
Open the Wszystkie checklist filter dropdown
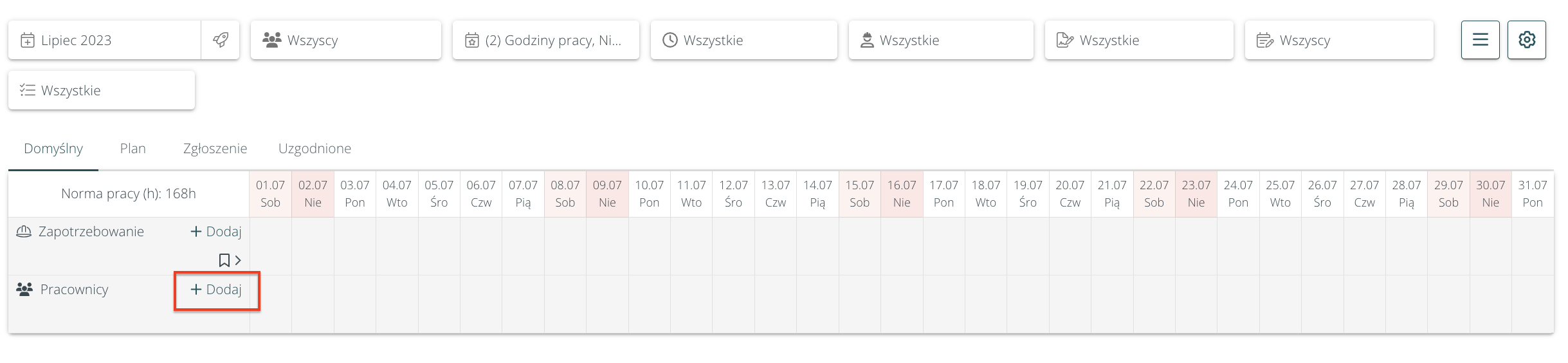[101, 90]
